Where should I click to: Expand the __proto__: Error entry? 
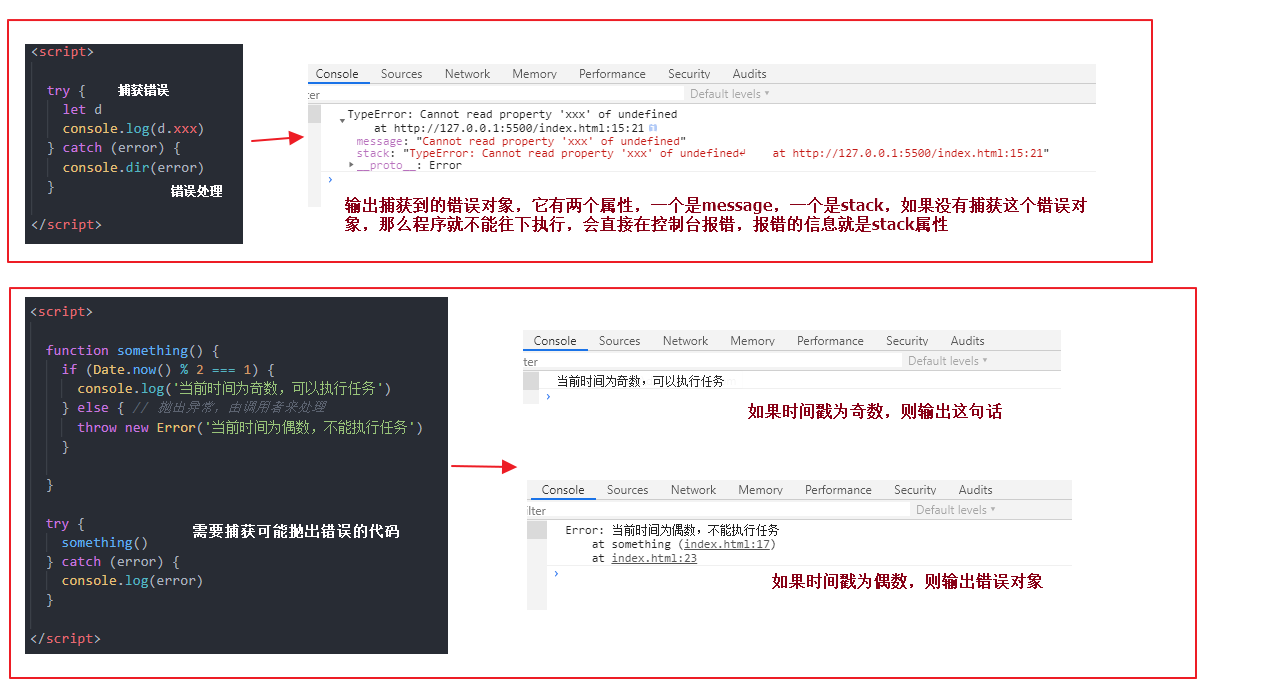(351, 165)
